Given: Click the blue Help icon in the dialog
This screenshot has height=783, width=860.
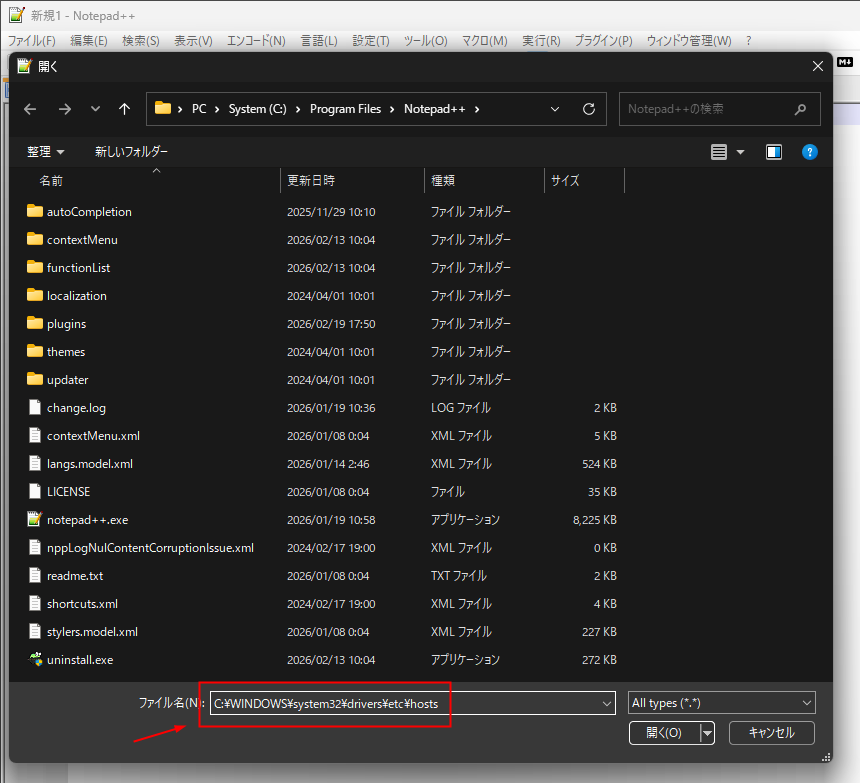Looking at the screenshot, I should 810,151.
